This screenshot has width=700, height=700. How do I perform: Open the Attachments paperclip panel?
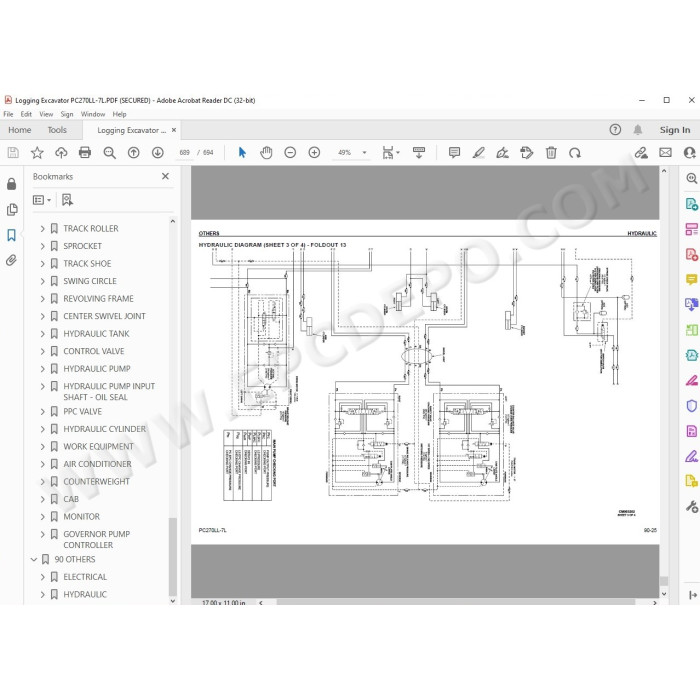[12, 260]
